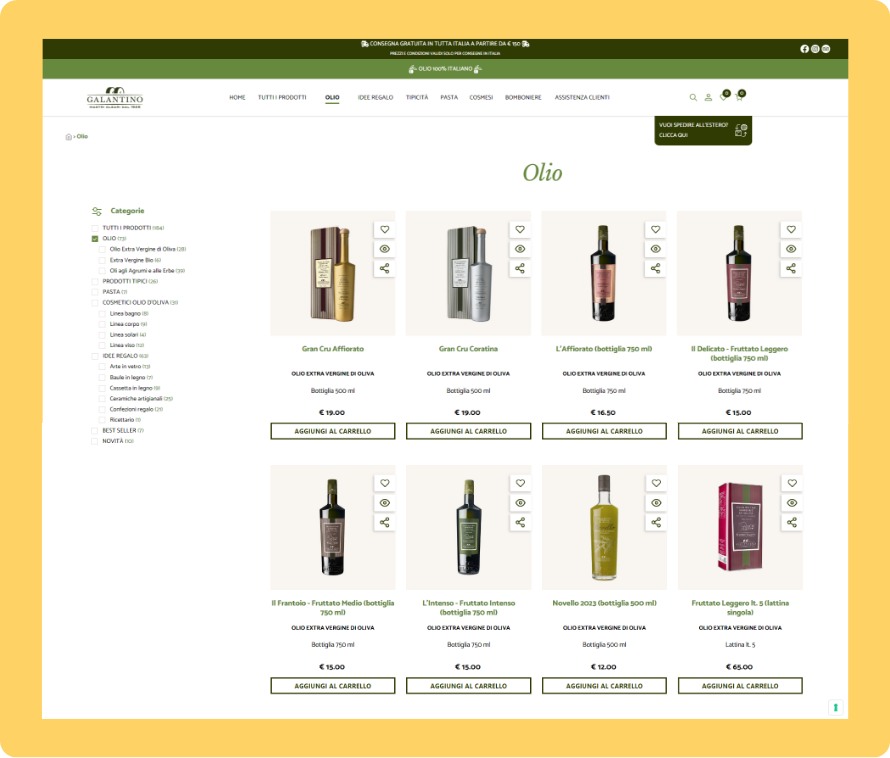Click the Categorie filter icon
Image resolution: width=890 pixels, height=758 pixels.
click(x=97, y=211)
